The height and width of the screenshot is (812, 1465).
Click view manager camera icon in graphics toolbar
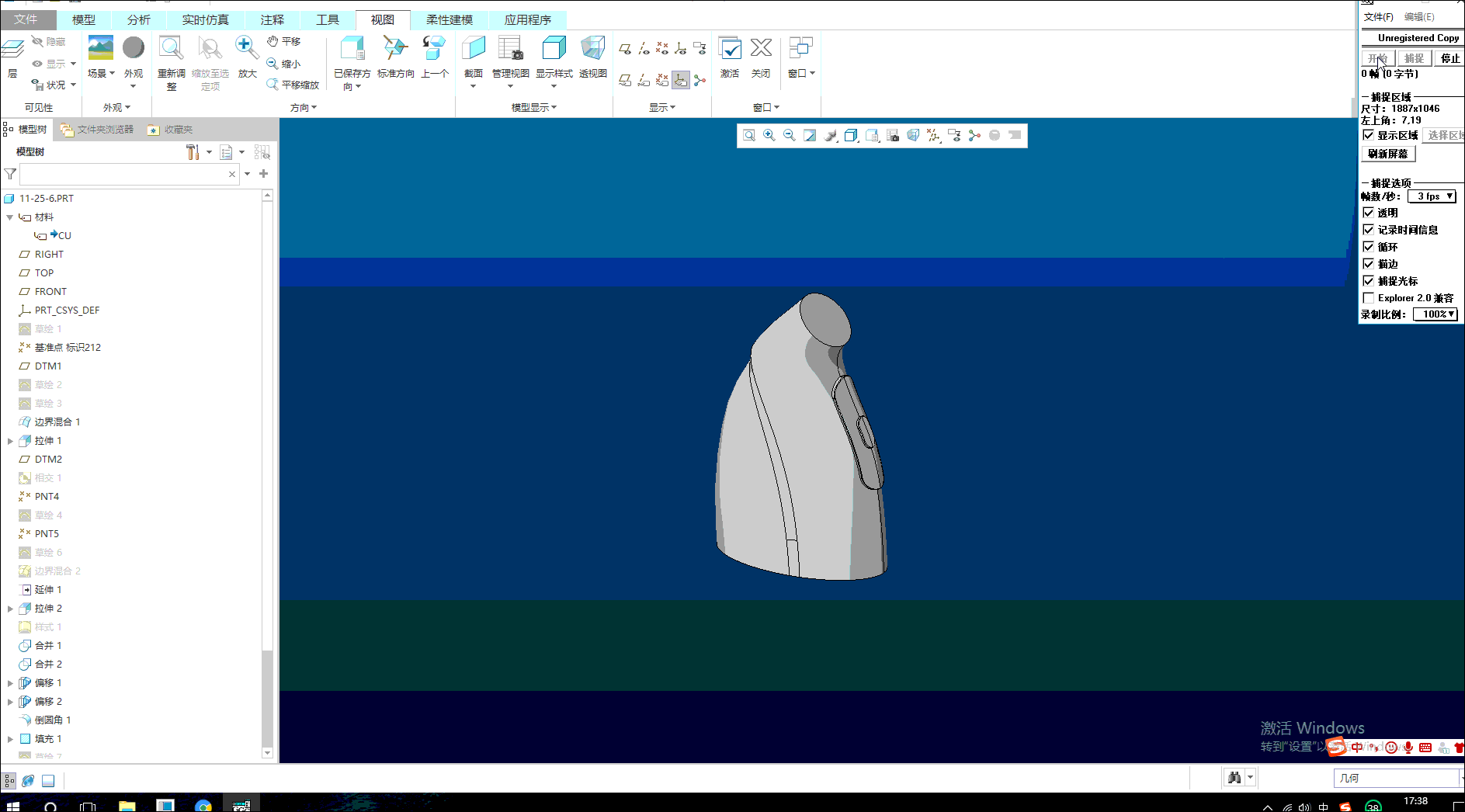892,136
